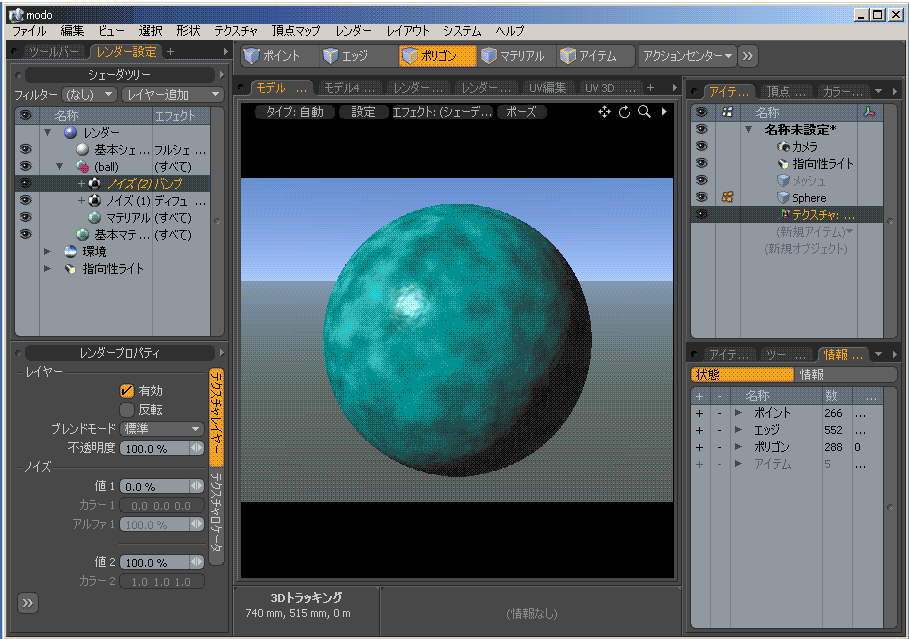Expand the 環境 tree item

[x=47, y=252]
